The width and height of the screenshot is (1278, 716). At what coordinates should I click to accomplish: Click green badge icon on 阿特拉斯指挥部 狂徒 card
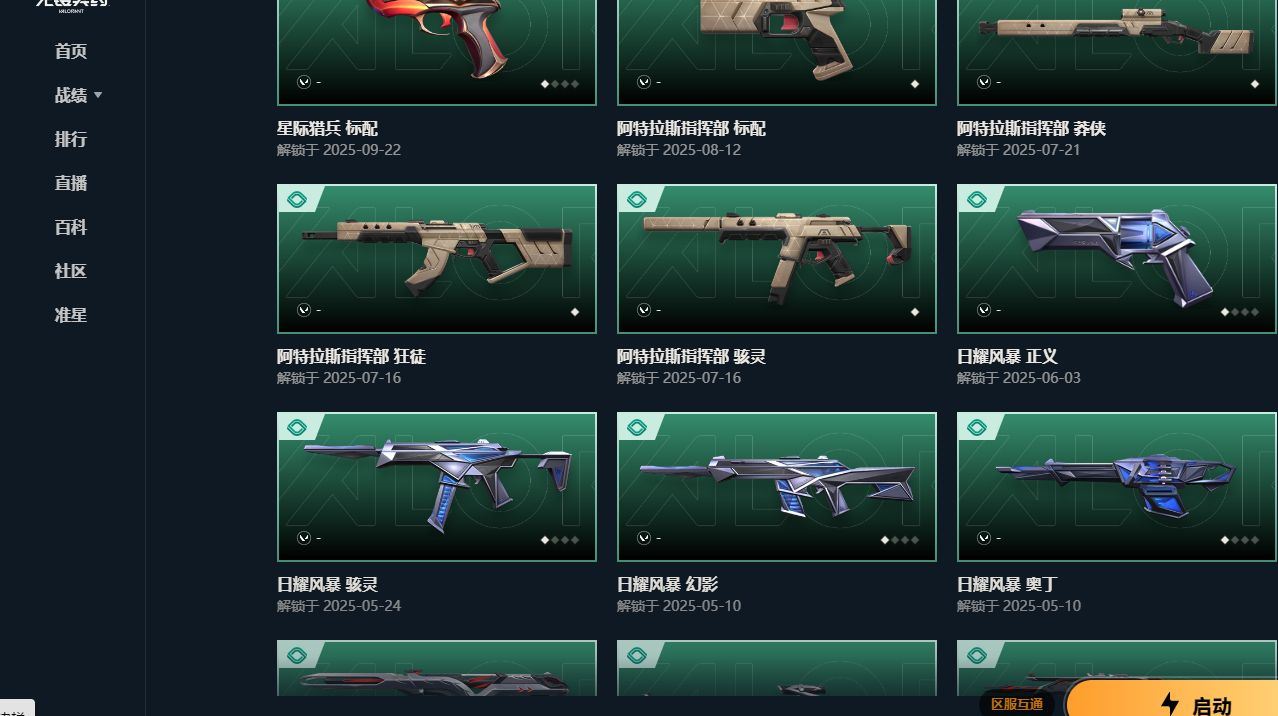click(297, 200)
